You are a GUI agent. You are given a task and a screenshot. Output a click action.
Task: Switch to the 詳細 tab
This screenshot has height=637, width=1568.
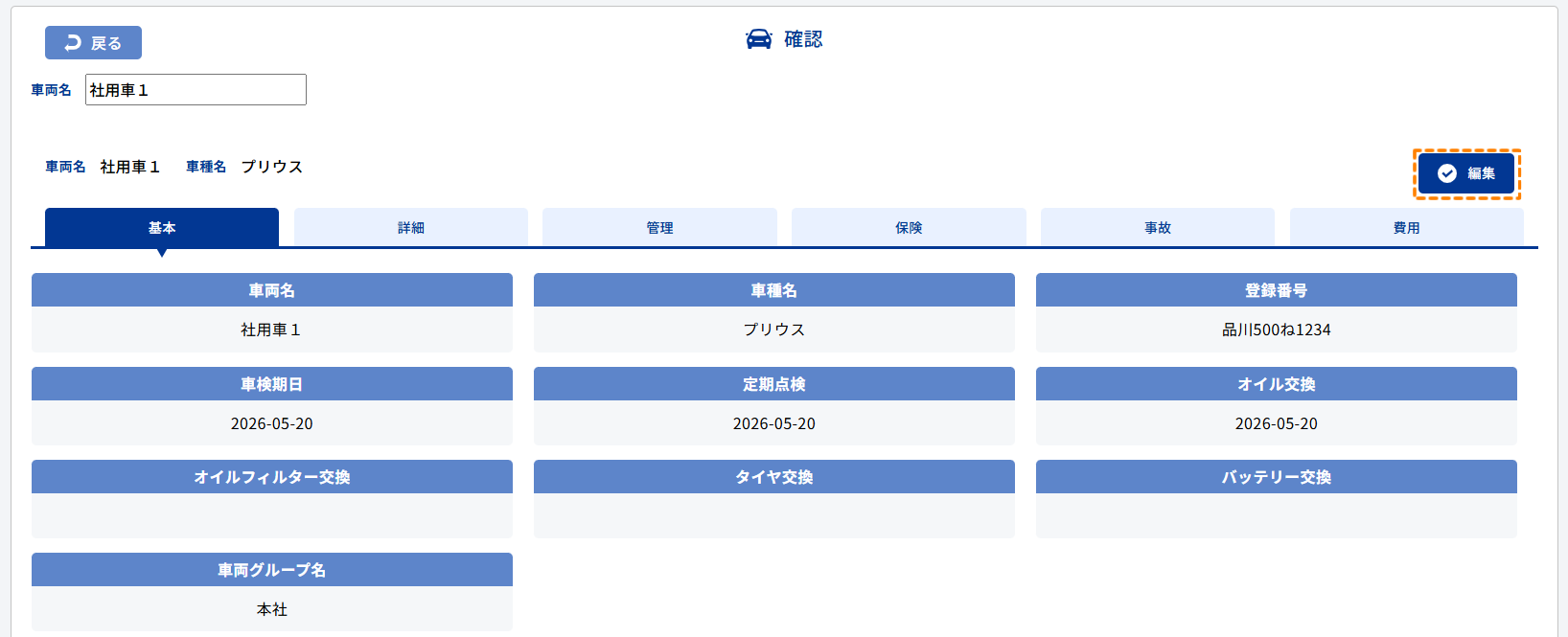click(411, 228)
